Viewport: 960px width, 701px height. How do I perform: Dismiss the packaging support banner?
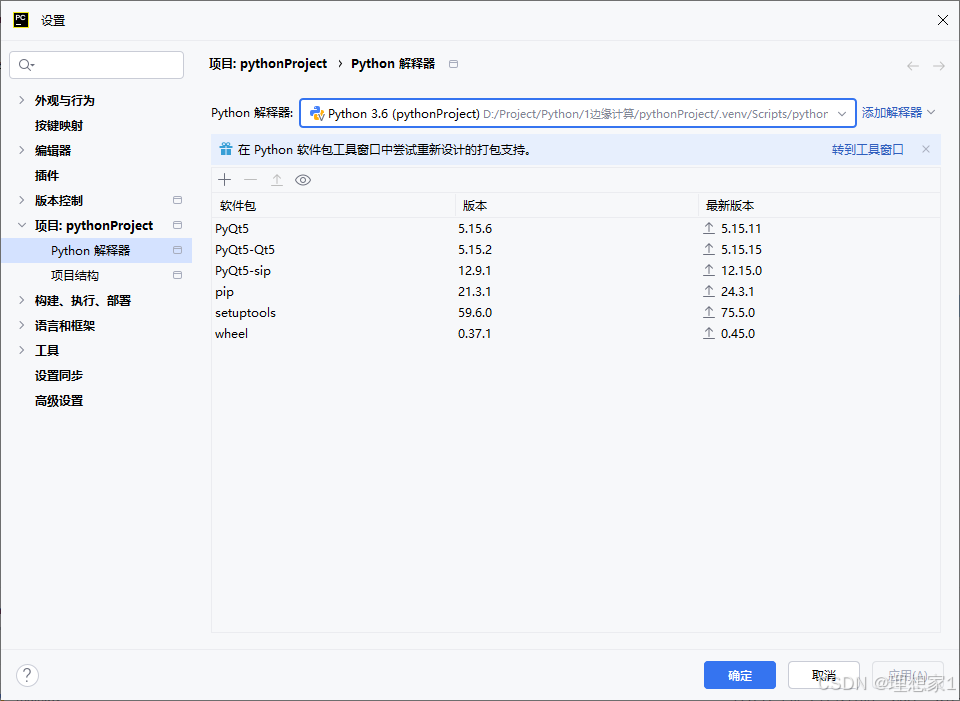pyautogui.click(x=926, y=149)
